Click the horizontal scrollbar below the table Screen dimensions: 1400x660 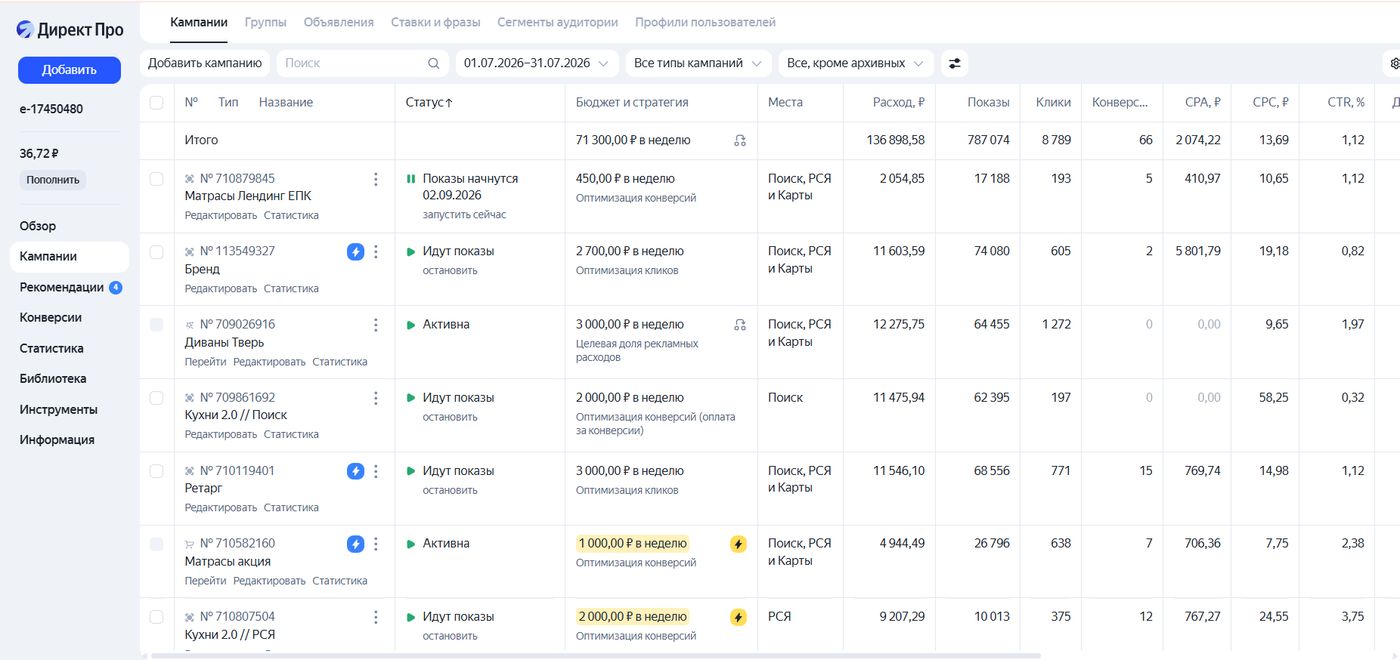coord(595,656)
